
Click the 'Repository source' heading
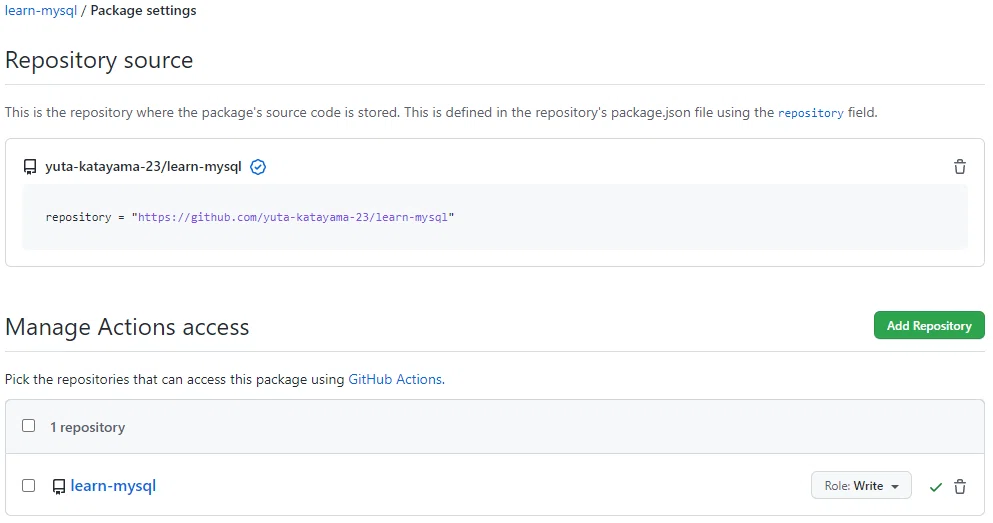(99, 60)
